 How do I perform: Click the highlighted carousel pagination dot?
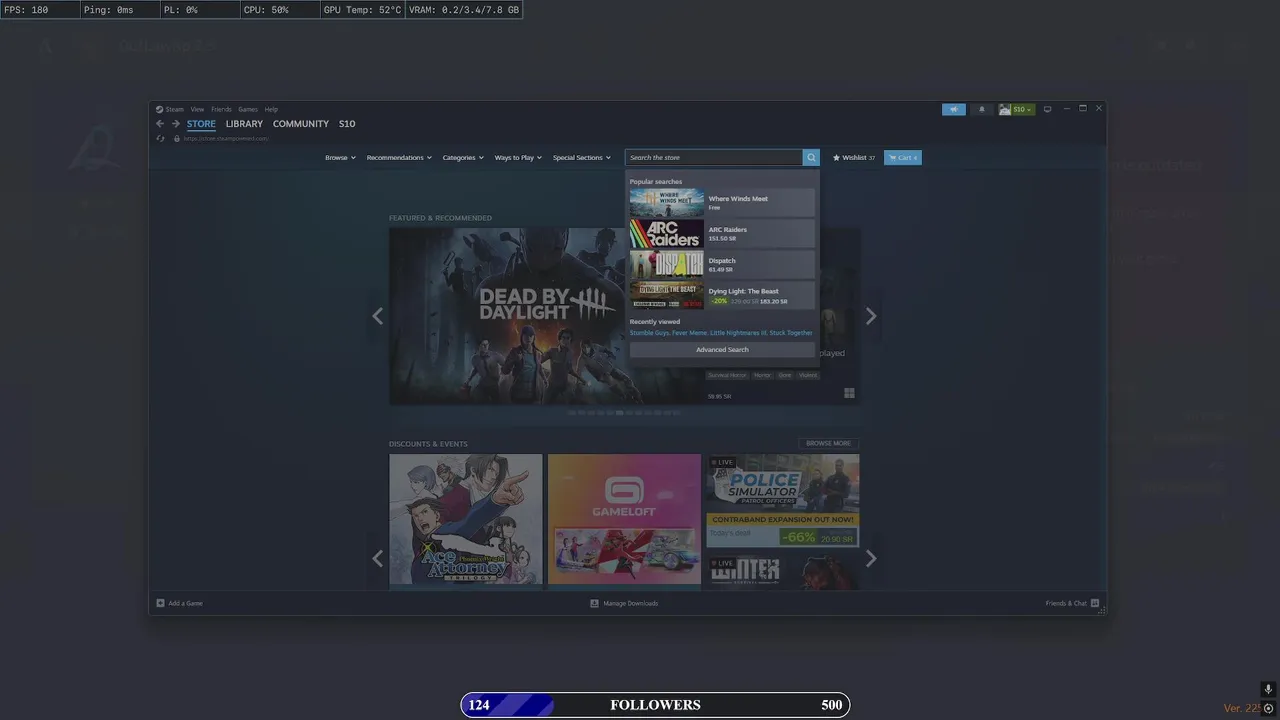coord(620,412)
